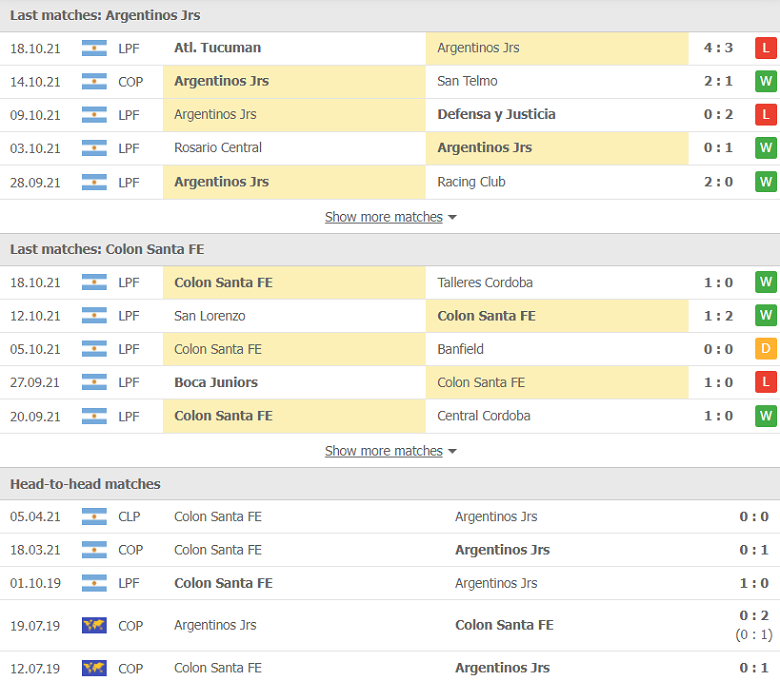
Task: Click Argentina flag in 12.10.21 San Lorenzo row
Action: [x=94, y=316]
